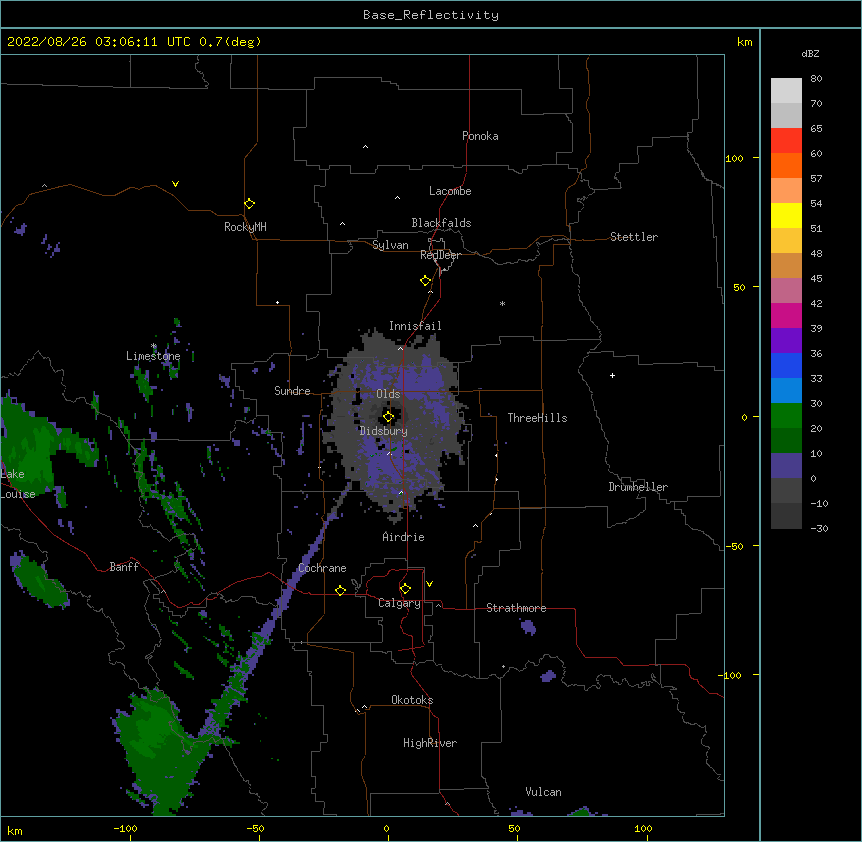This screenshot has height=842, width=862.
Task: Click the Olds city label
Action: click(388, 394)
